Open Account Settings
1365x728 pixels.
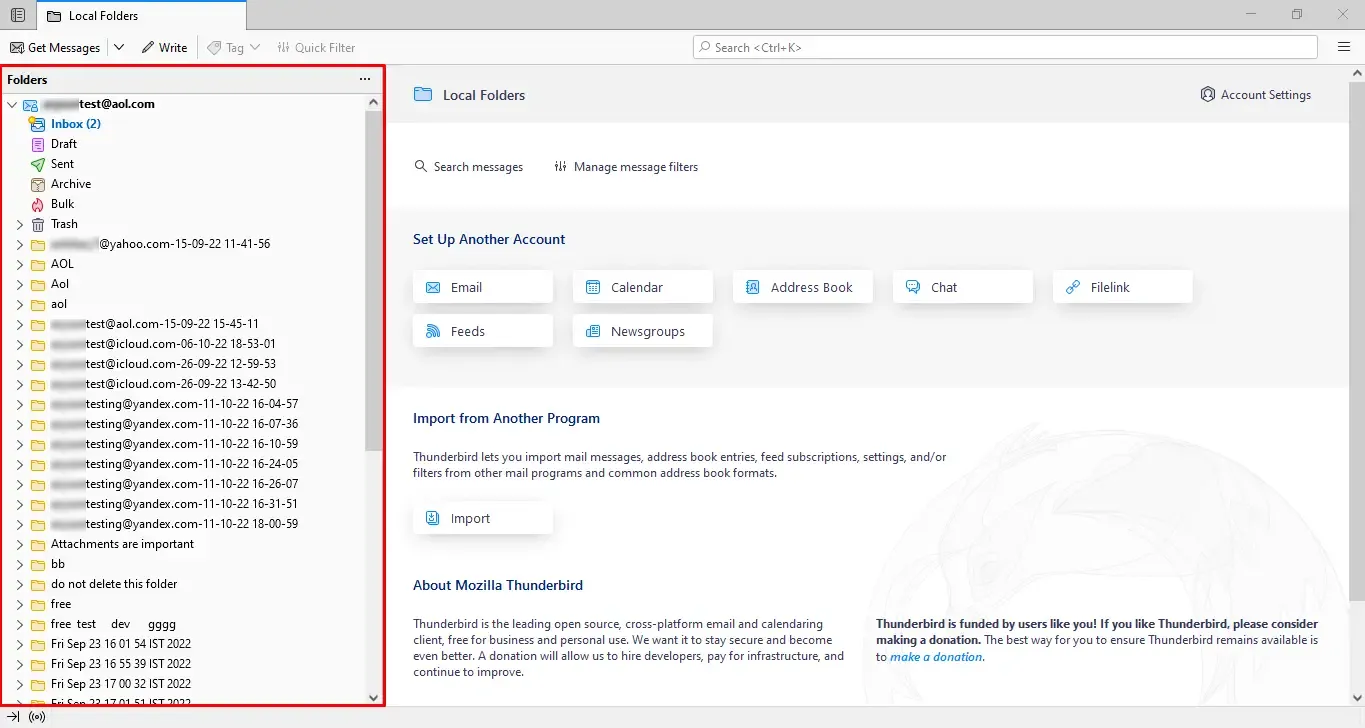[1256, 95]
